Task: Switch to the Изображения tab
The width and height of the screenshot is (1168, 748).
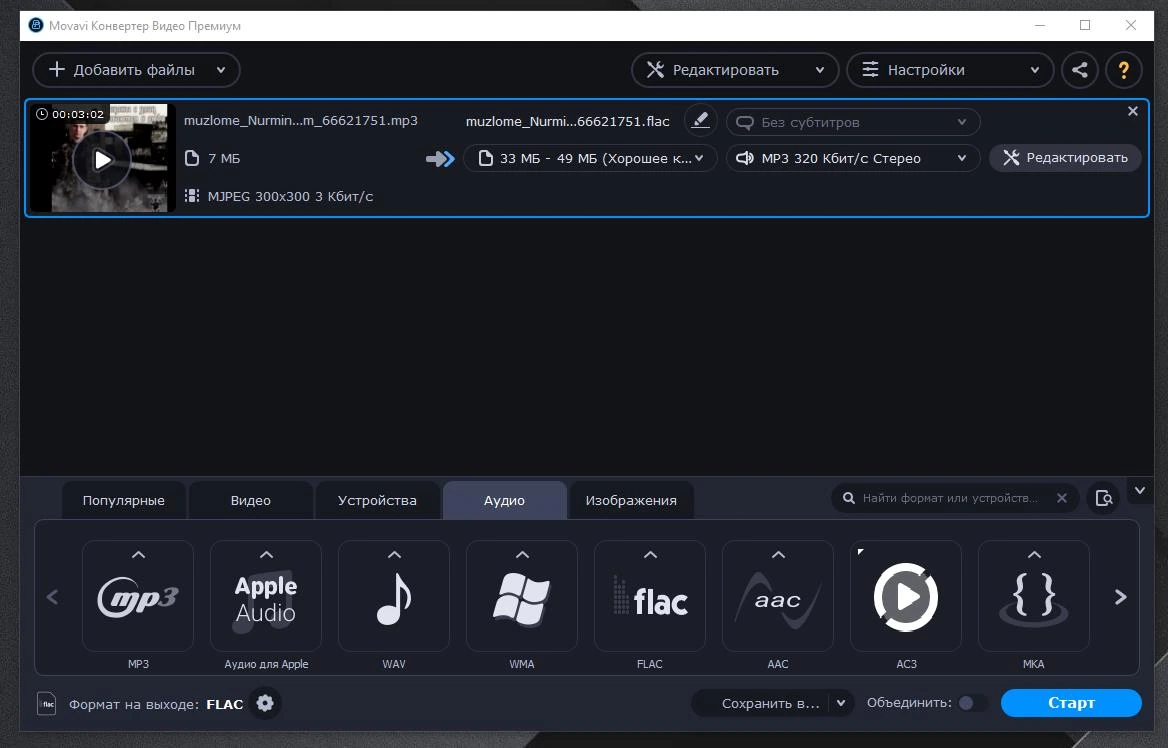Action: coord(631,500)
